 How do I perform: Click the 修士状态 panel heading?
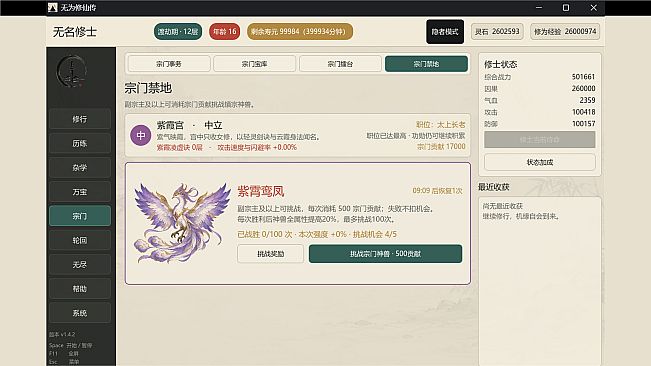point(501,64)
